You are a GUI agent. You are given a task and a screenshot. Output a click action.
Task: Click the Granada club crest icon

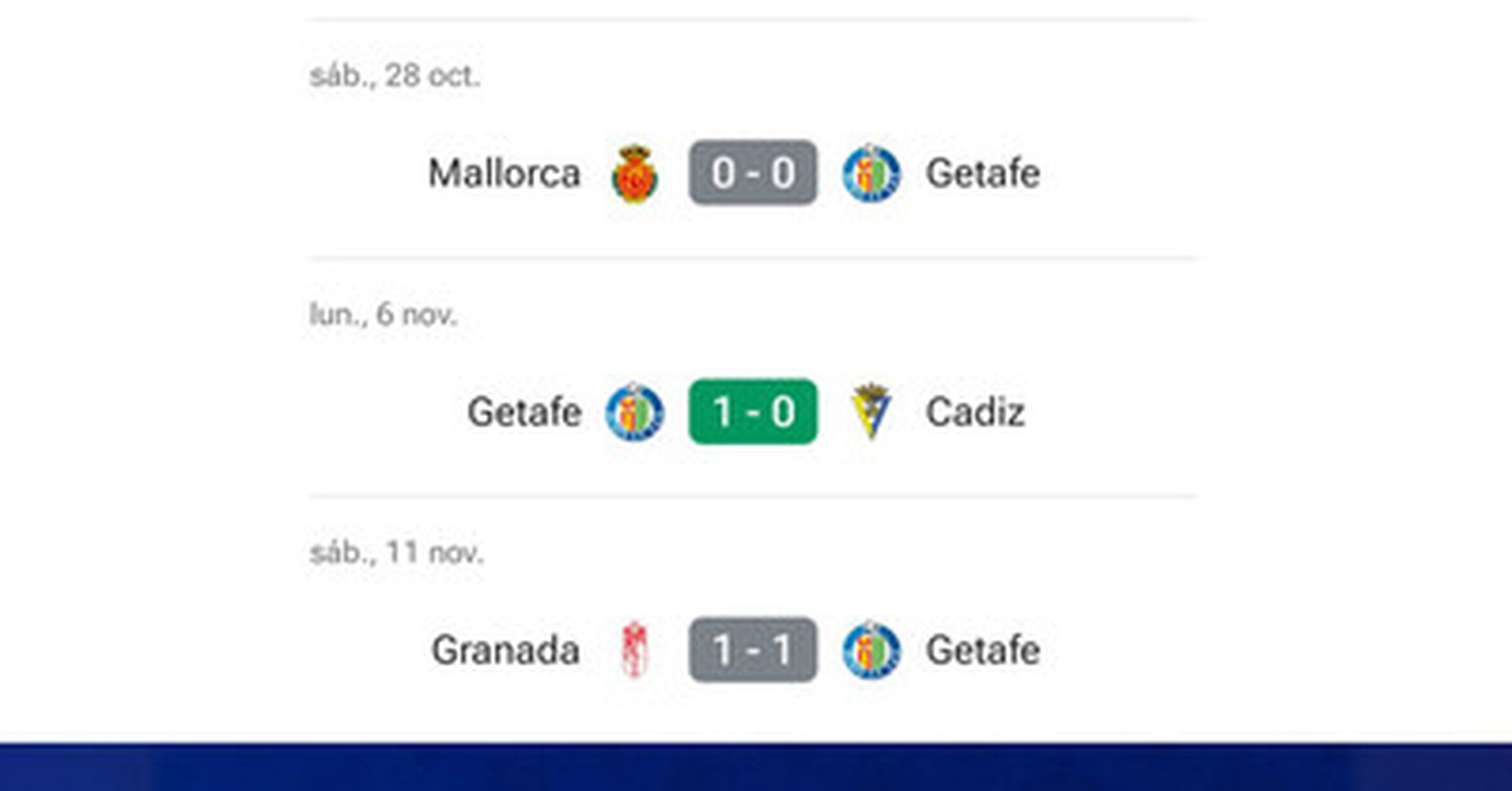(634, 650)
